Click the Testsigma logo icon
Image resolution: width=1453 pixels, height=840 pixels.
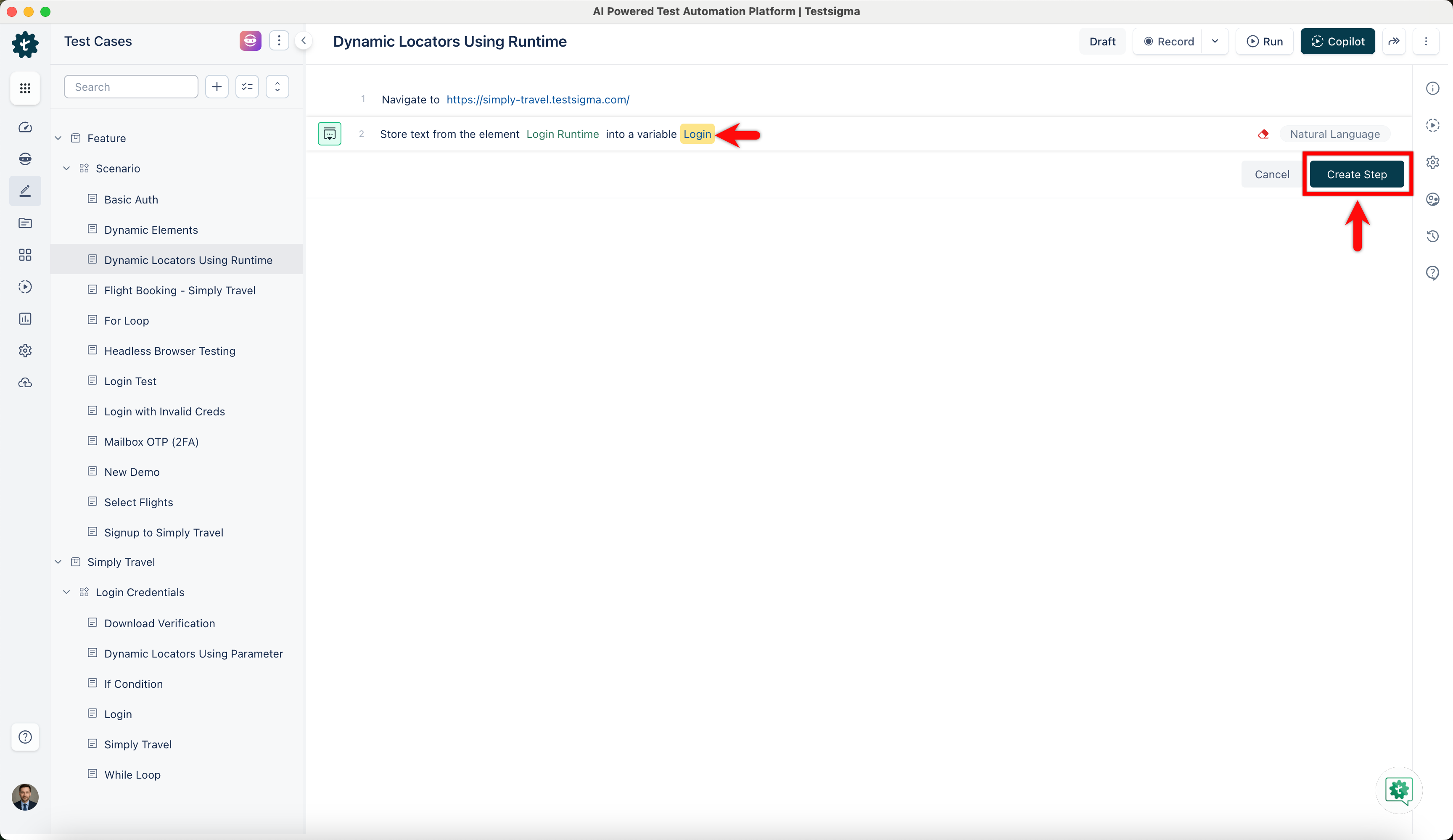pyautogui.click(x=25, y=45)
